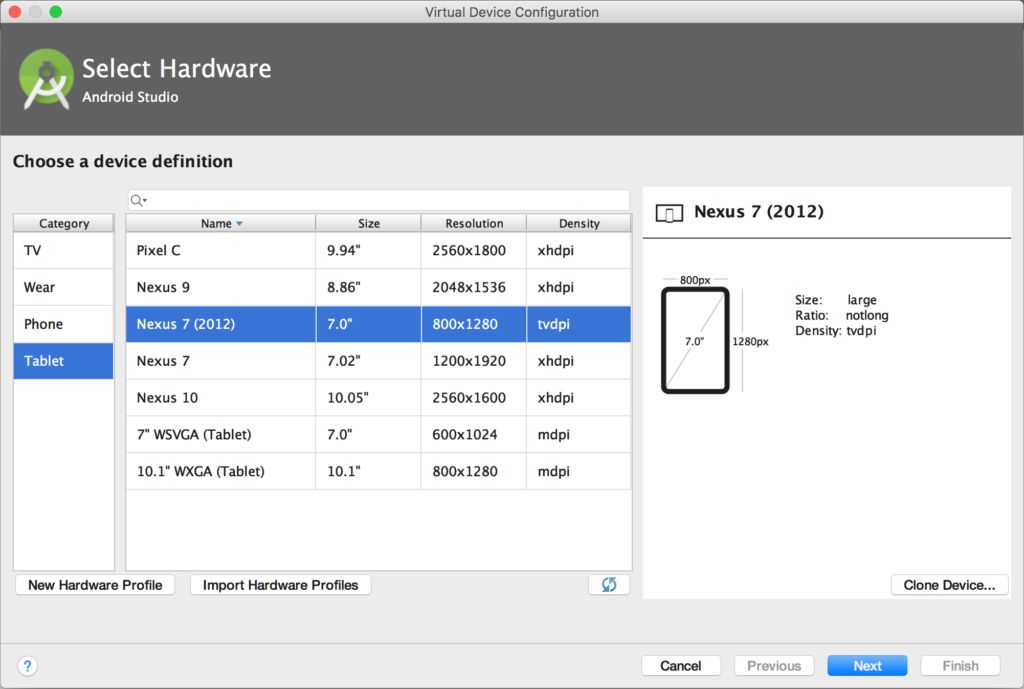Click the Finish button
1024x689 pixels.
click(x=960, y=665)
